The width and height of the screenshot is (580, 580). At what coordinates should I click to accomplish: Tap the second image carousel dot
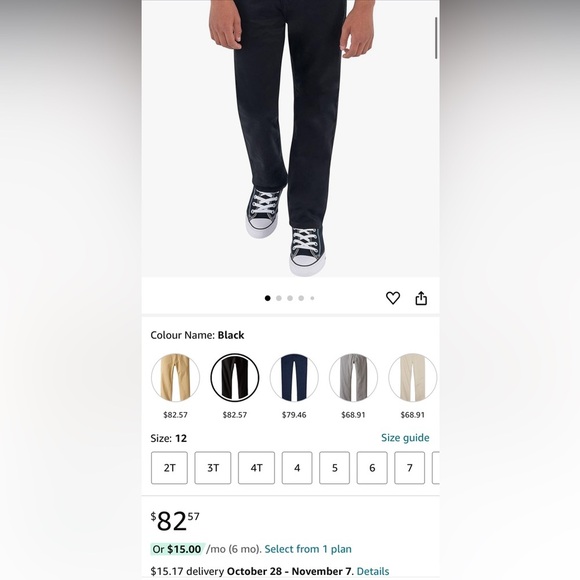click(x=279, y=298)
